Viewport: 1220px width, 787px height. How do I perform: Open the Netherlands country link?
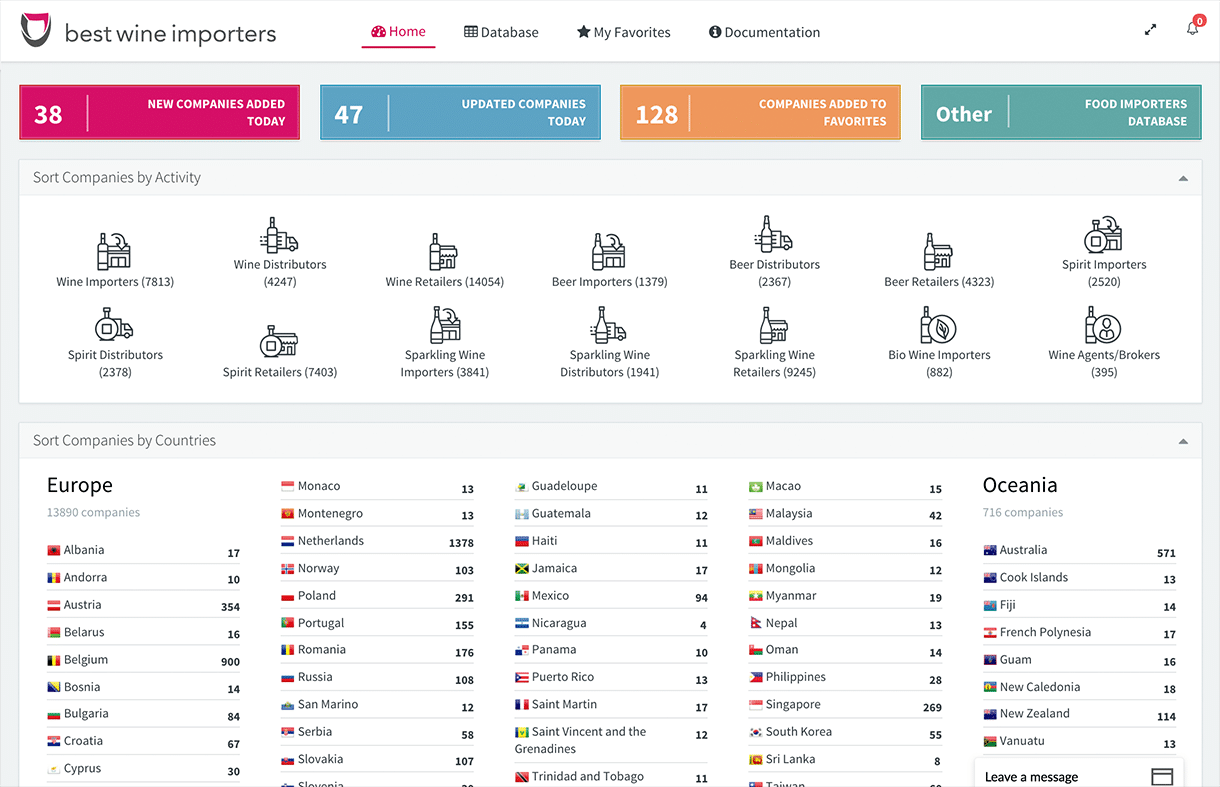point(331,541)
